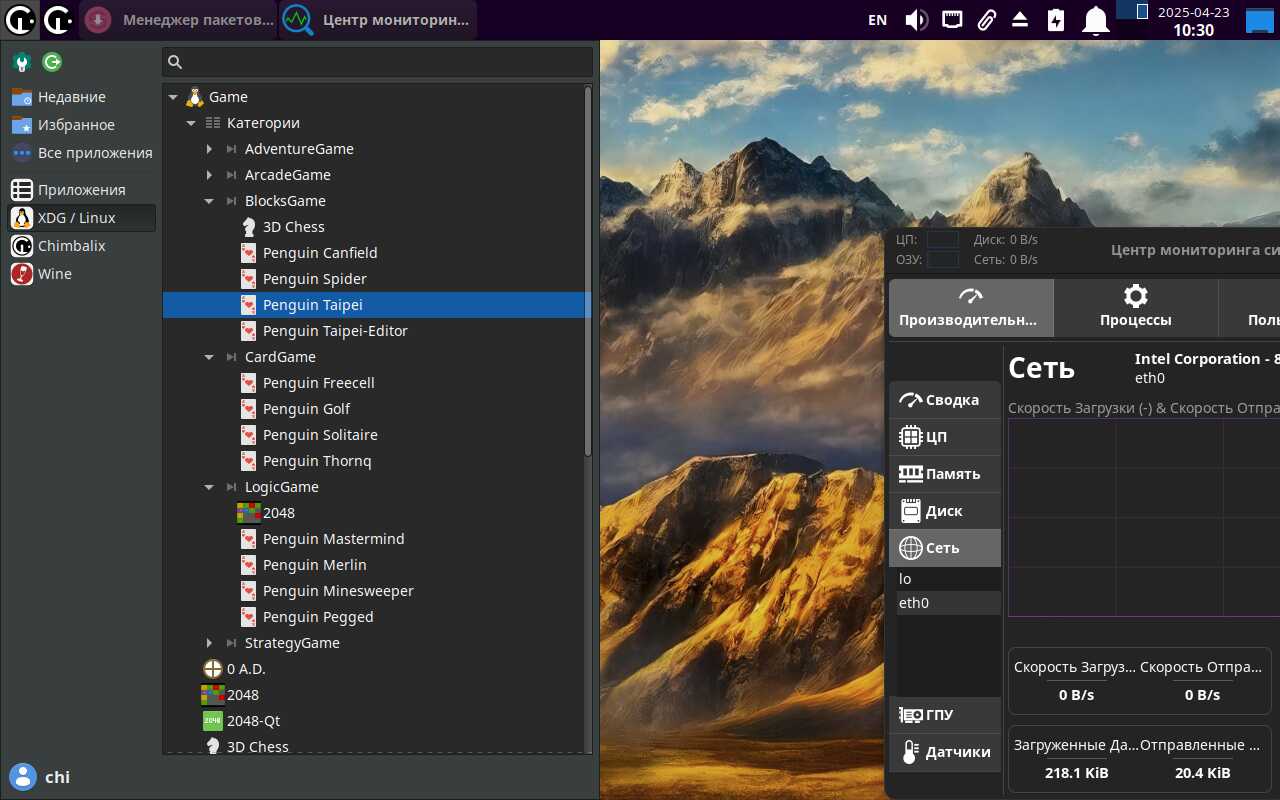Click the green refresh icon in the app menu
This screenshot has height=800, width=1280.
(52, 62)
